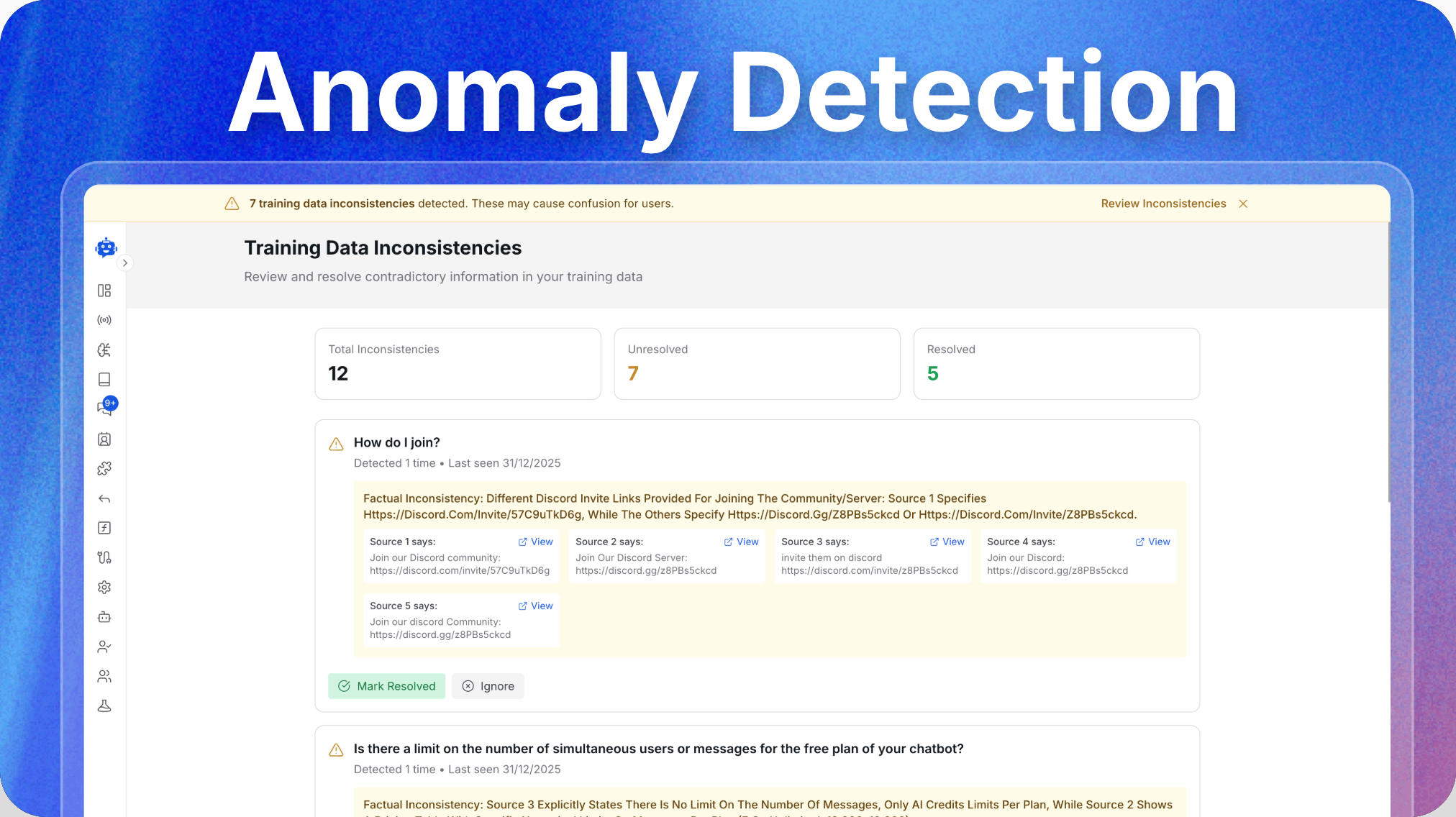1456x817 pixels.
Task: Click the blue robot logo icon
Action: point(106,247)
